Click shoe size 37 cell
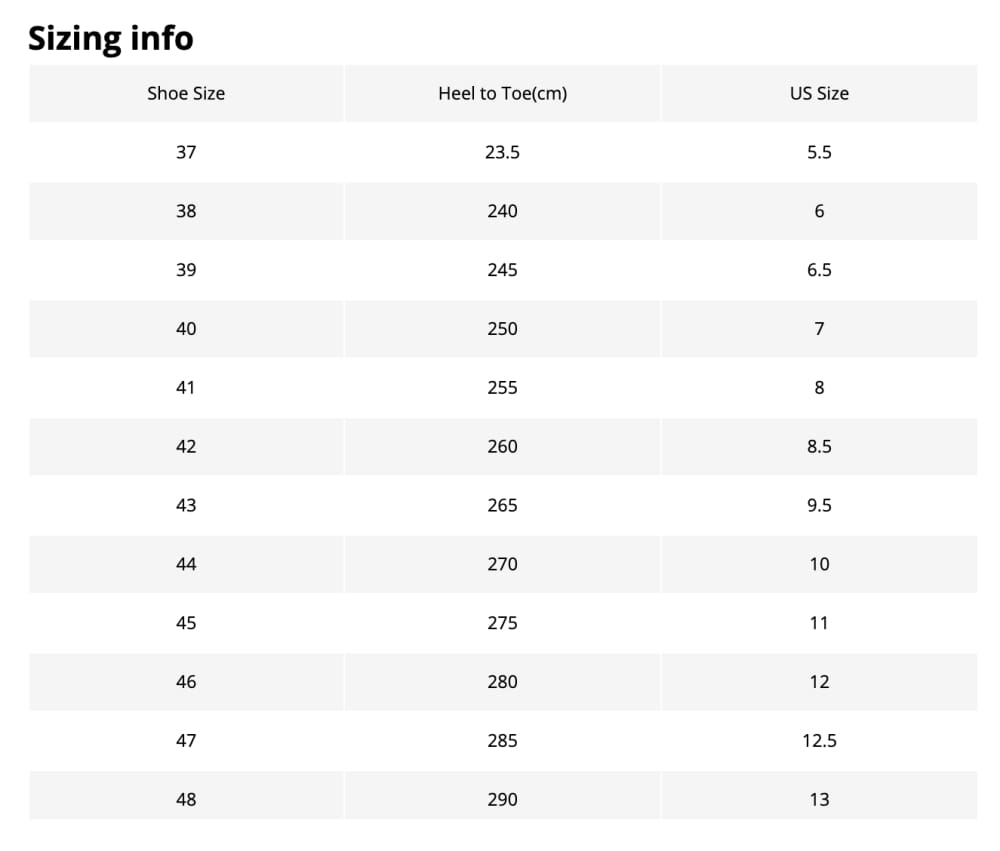 point(186,152)
